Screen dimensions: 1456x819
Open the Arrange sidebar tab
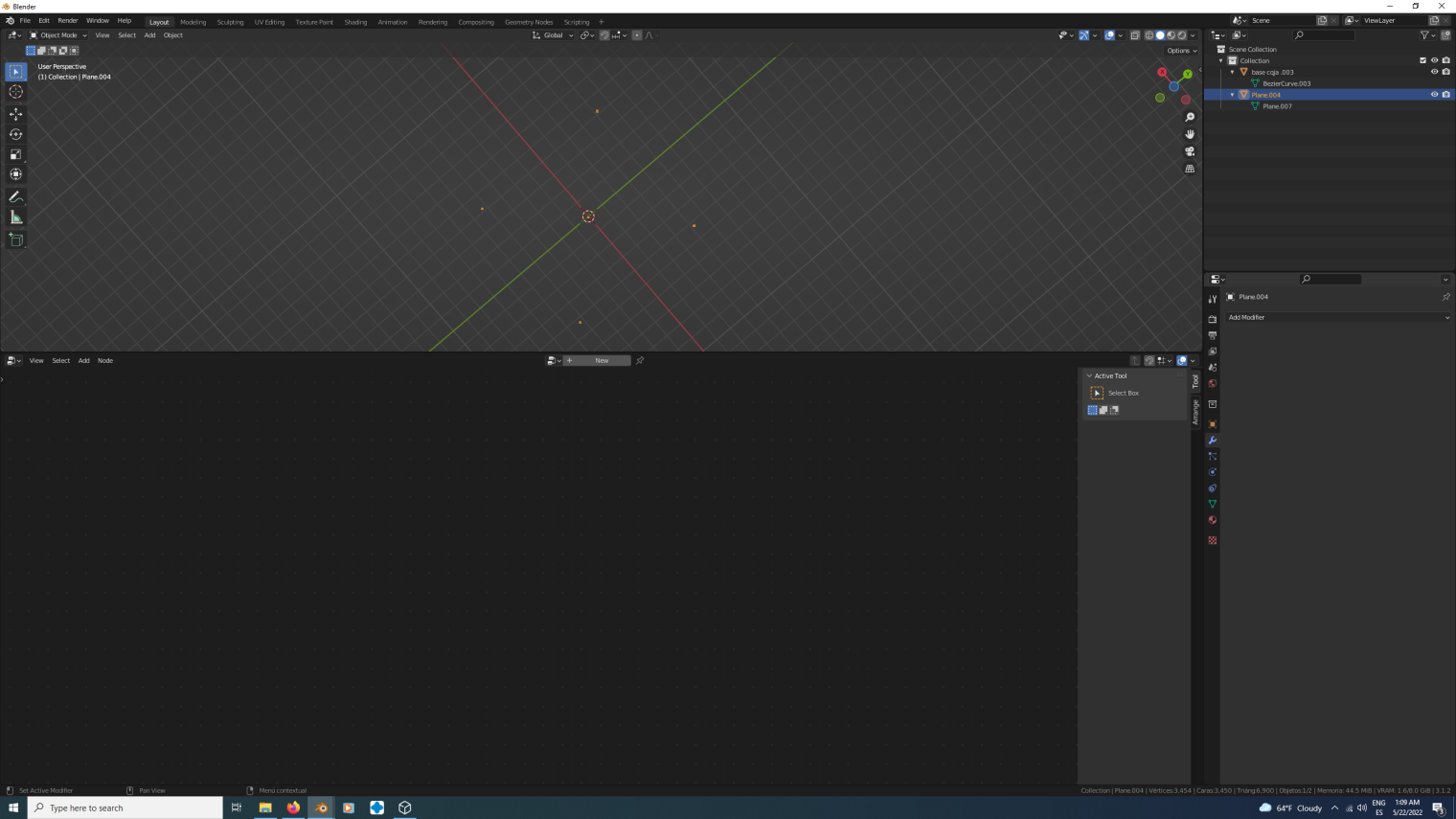[1195, 412]
